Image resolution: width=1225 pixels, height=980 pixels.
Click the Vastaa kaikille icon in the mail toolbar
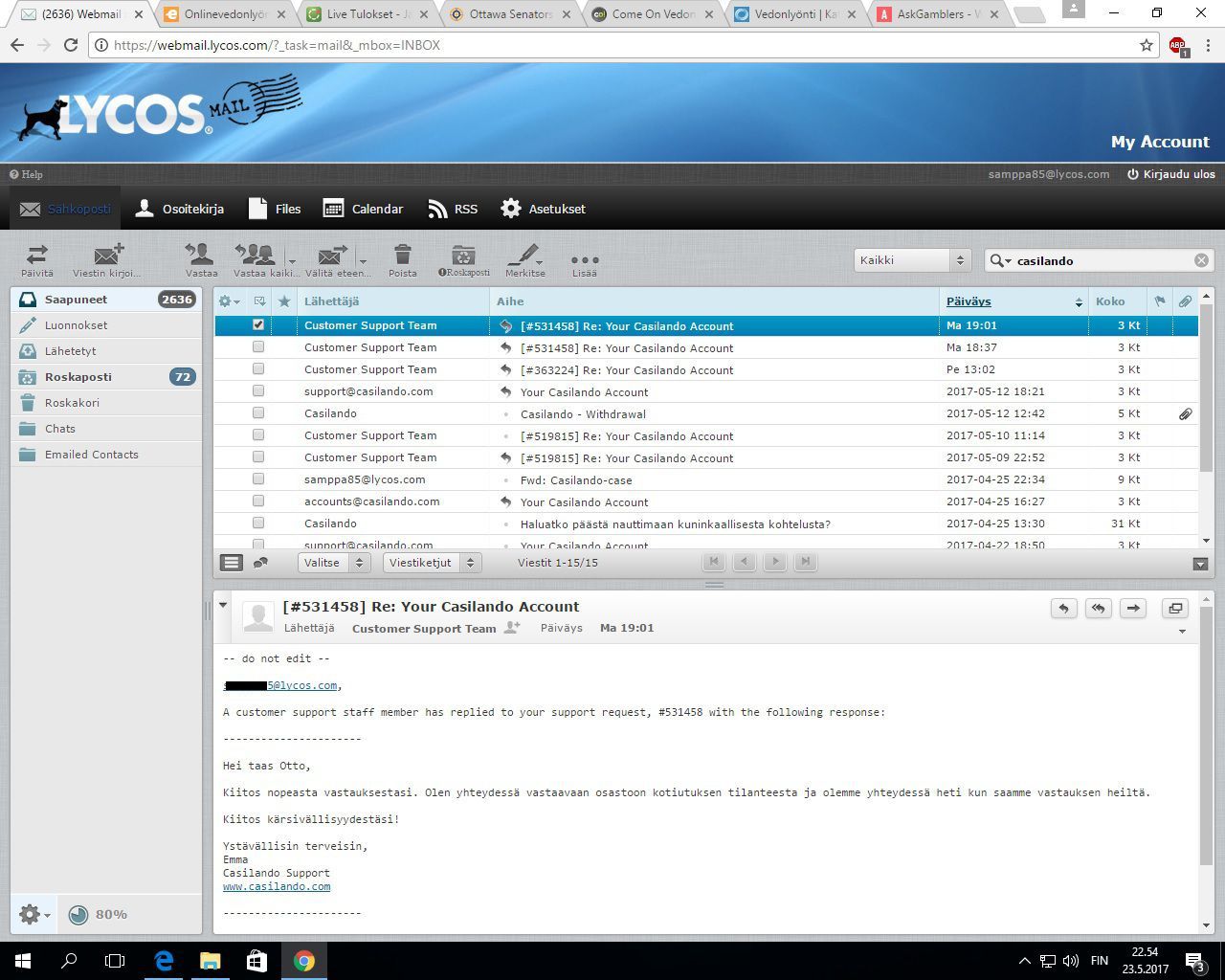[255, 254]
